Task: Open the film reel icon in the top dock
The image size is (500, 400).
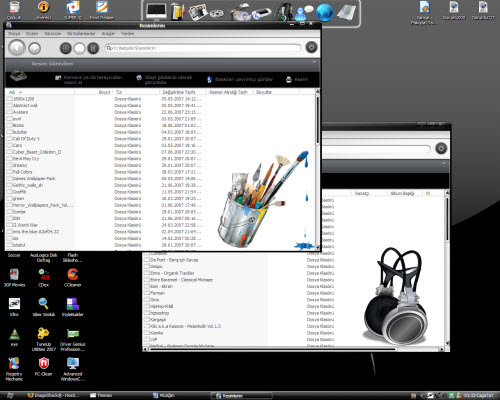Action: click(x=217, y=14)
